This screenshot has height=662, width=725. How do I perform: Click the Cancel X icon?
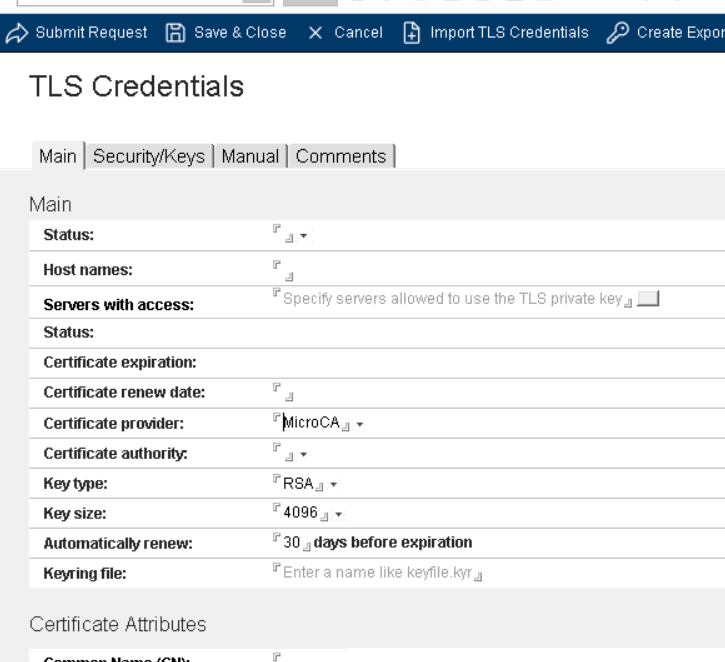click(x=315, y=33)
